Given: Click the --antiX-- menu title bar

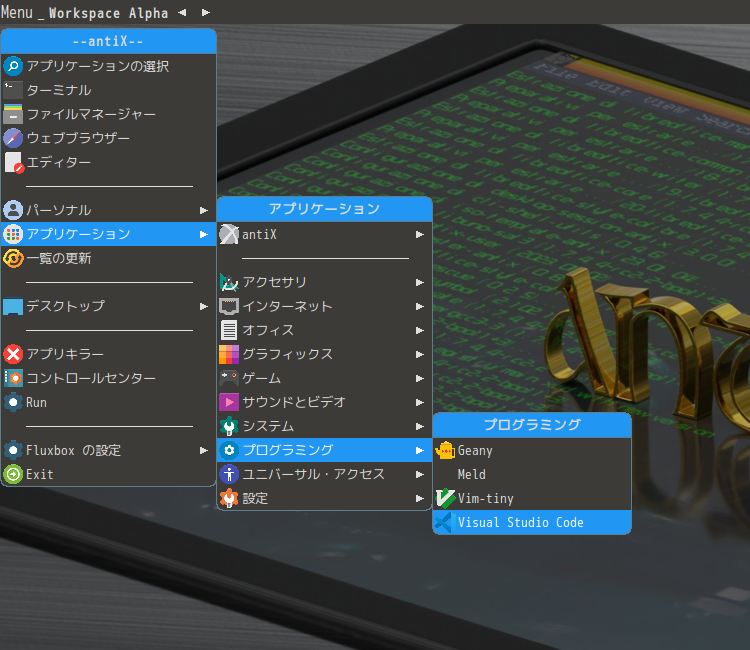Looking at the screenshot, I should click(108, 42).
